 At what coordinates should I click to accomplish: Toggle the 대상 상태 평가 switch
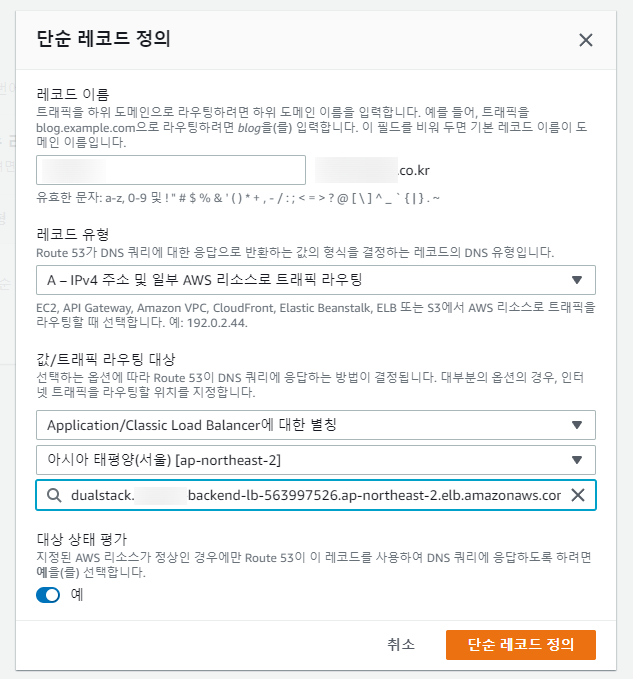click(48, 595)
